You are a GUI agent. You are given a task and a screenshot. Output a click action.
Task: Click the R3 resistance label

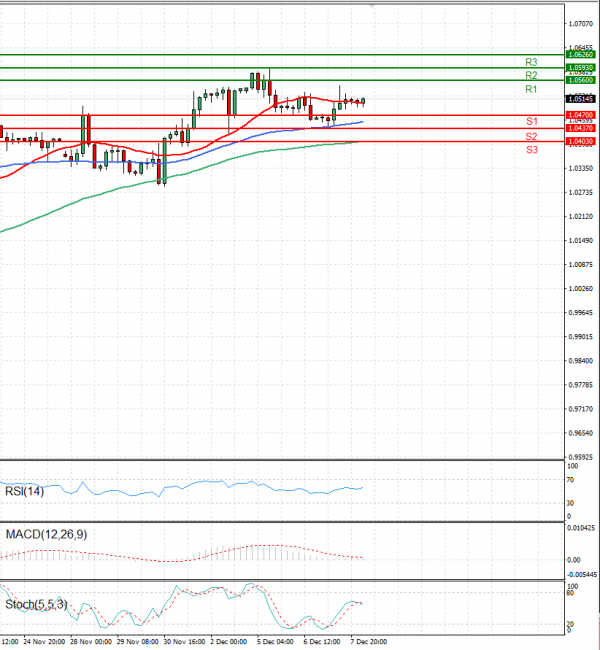pos(531,62)
